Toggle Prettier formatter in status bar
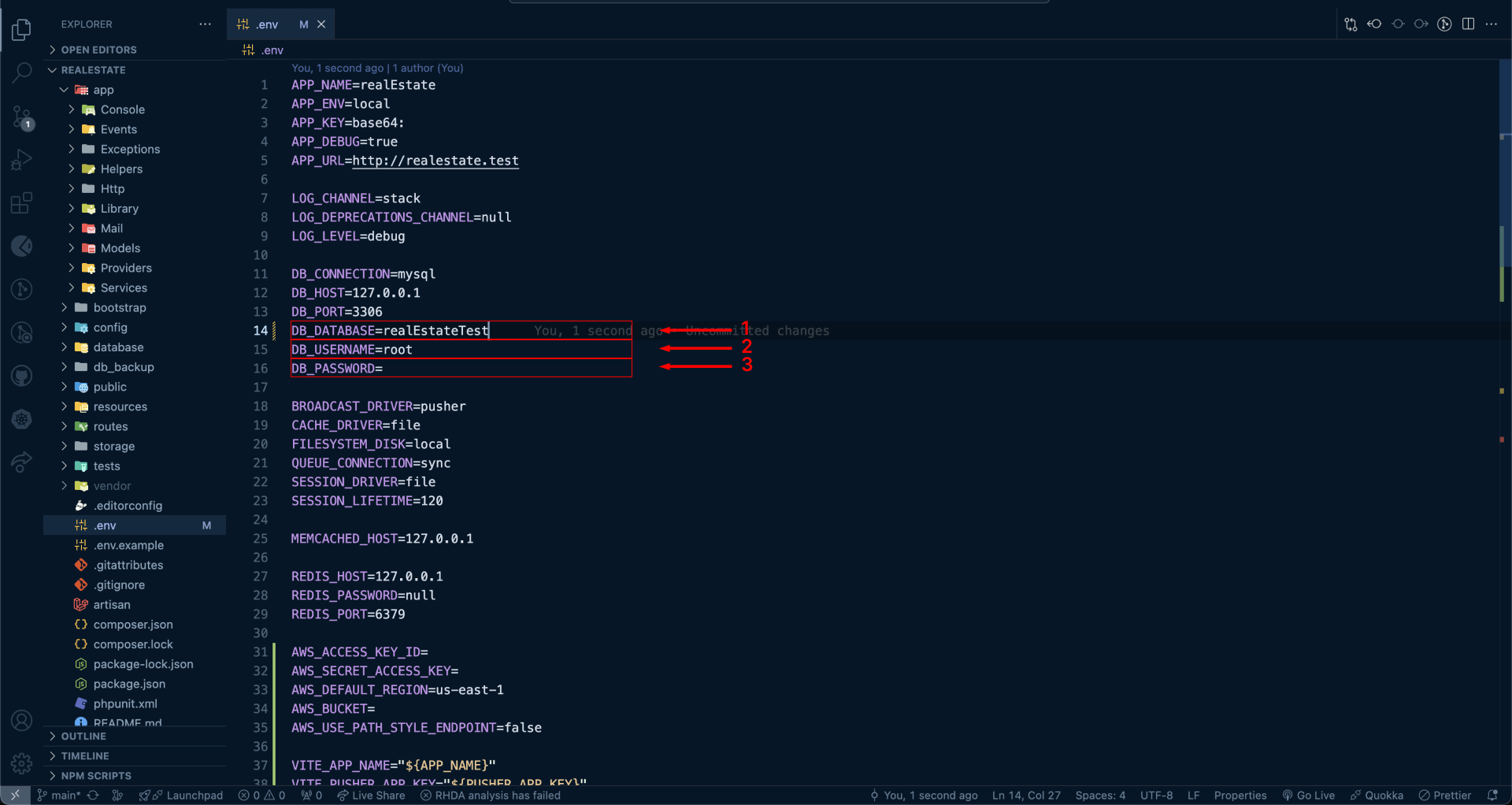The height and width of the screenshot is (805, 1512). pyautogui.click(x=1445, y=796)
